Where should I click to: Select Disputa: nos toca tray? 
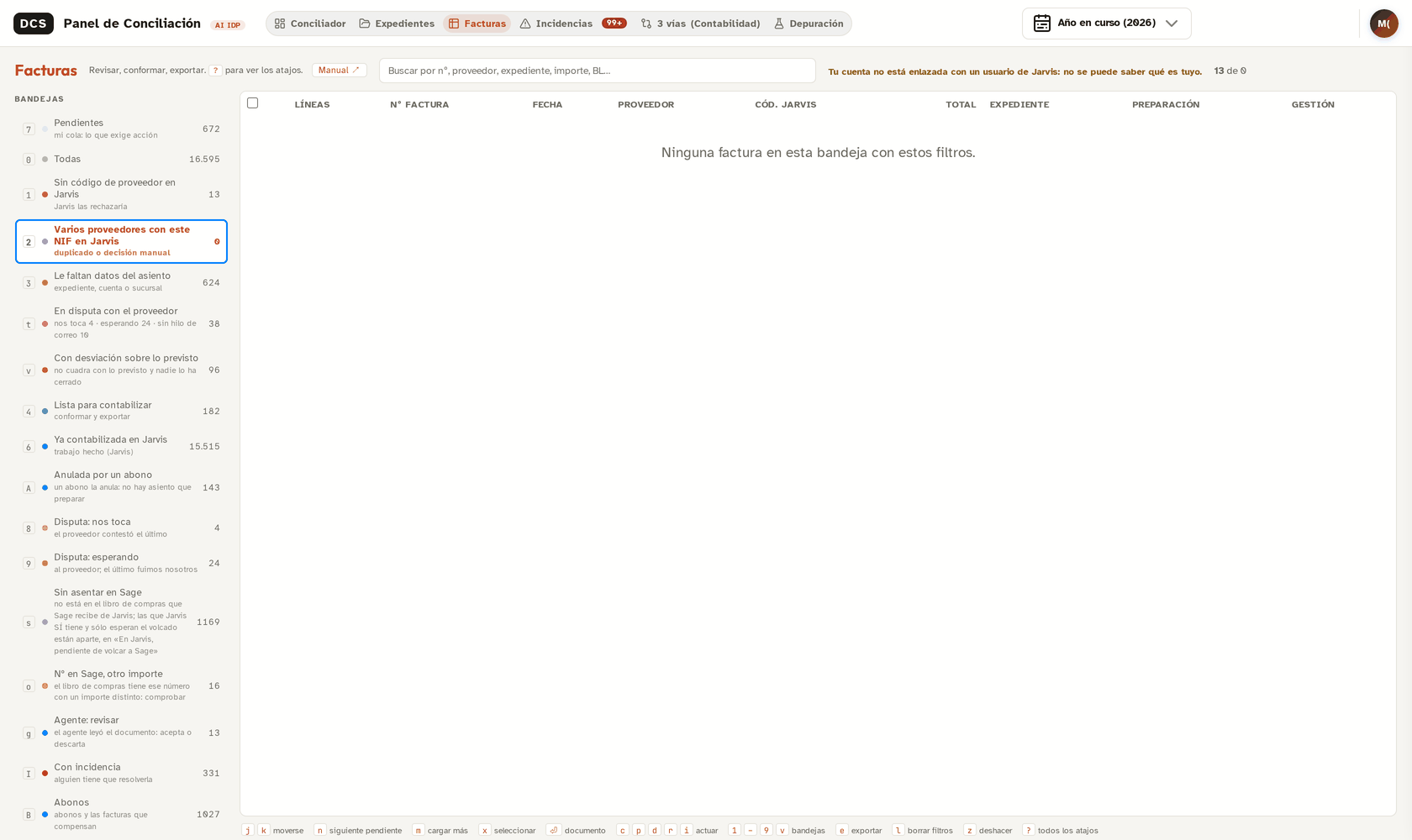121,528
